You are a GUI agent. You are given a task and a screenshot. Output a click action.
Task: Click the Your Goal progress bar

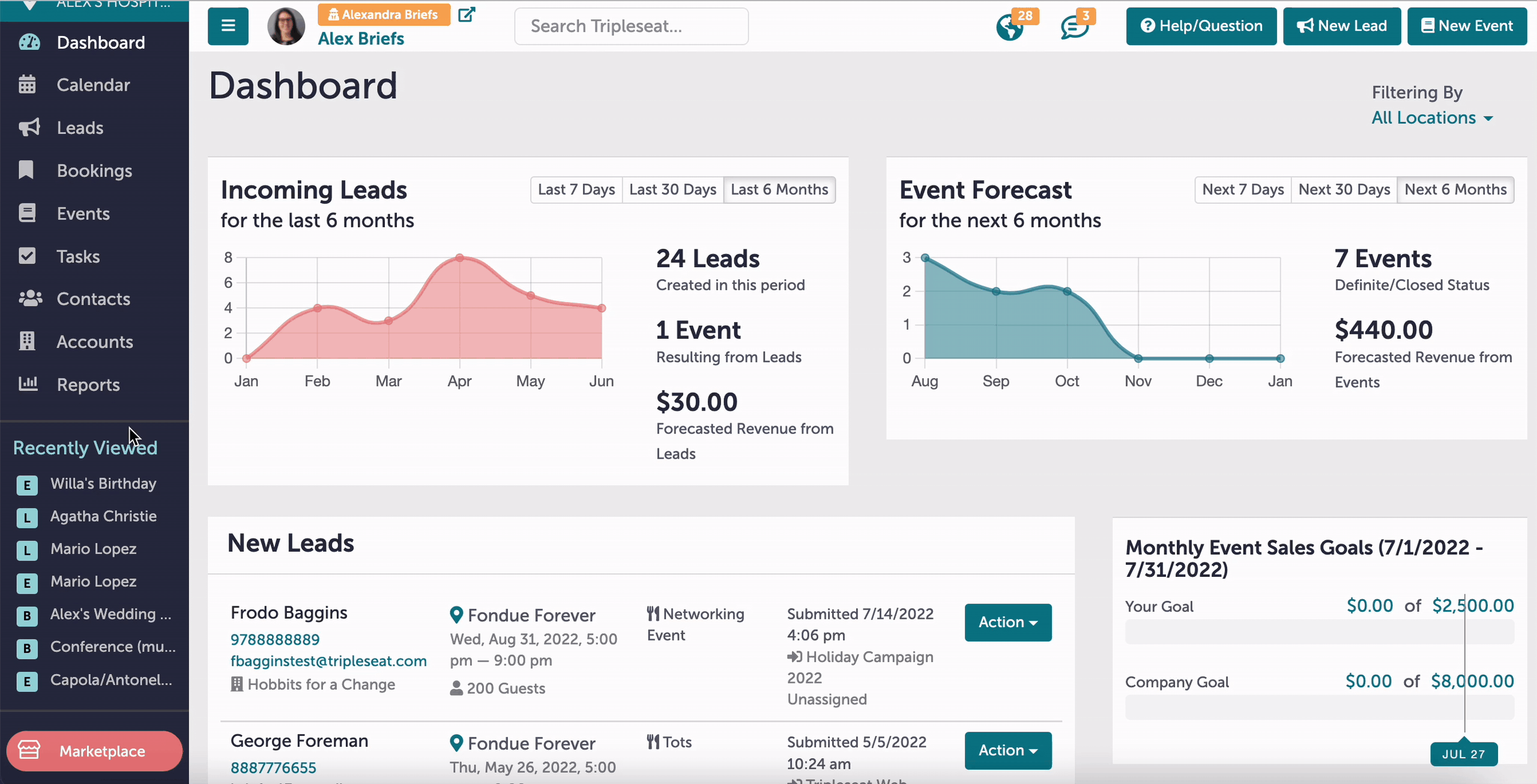[x=1320, y=632]
